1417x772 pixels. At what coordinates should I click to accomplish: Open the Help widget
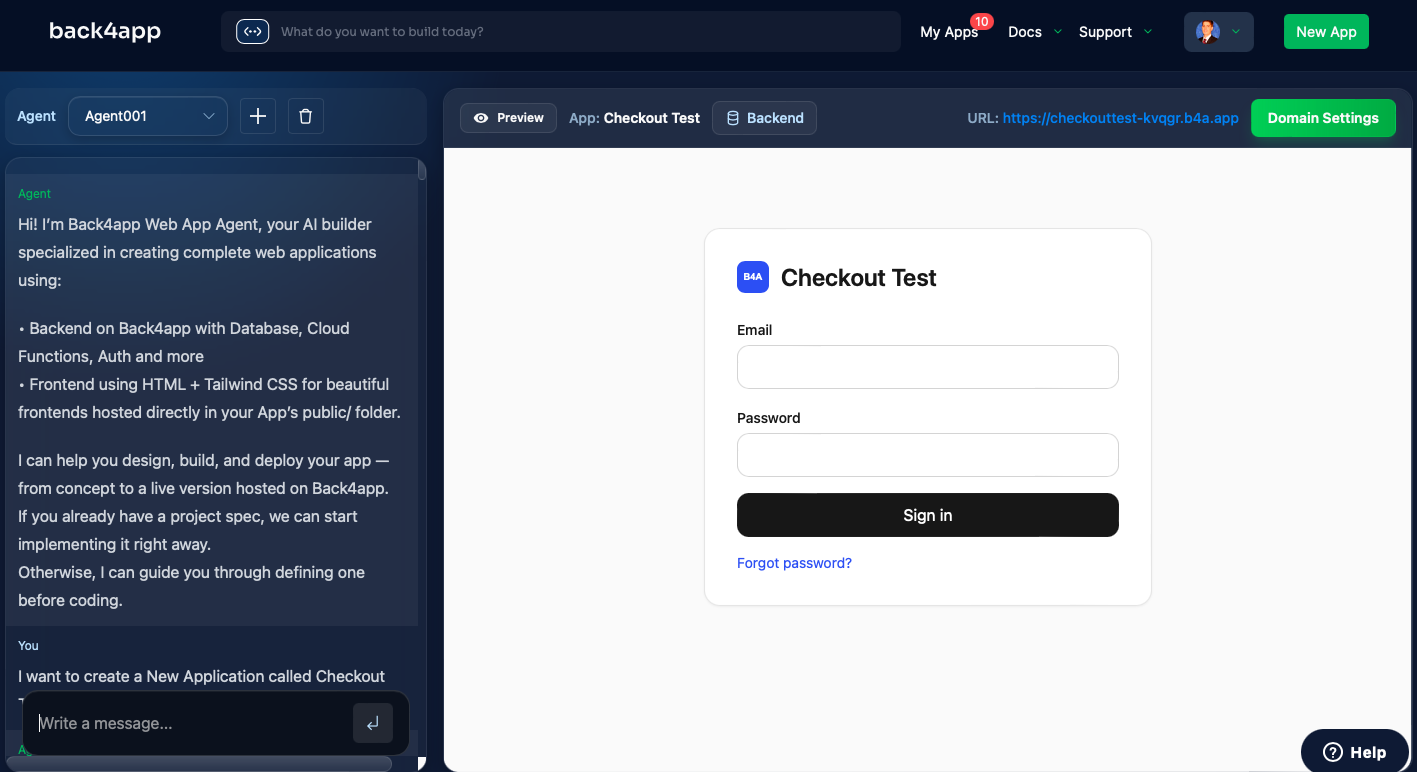click(x=1355, y=752)
